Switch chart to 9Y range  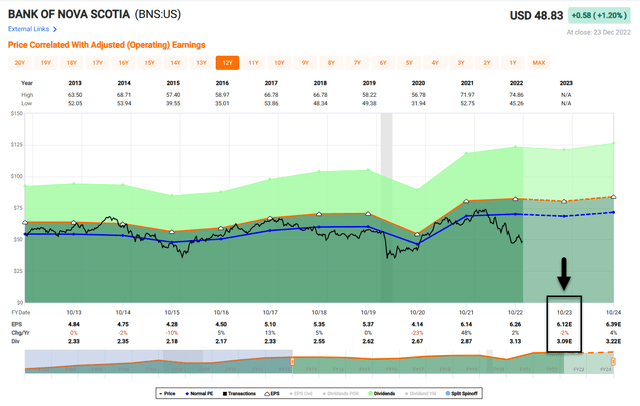point(305,63)
